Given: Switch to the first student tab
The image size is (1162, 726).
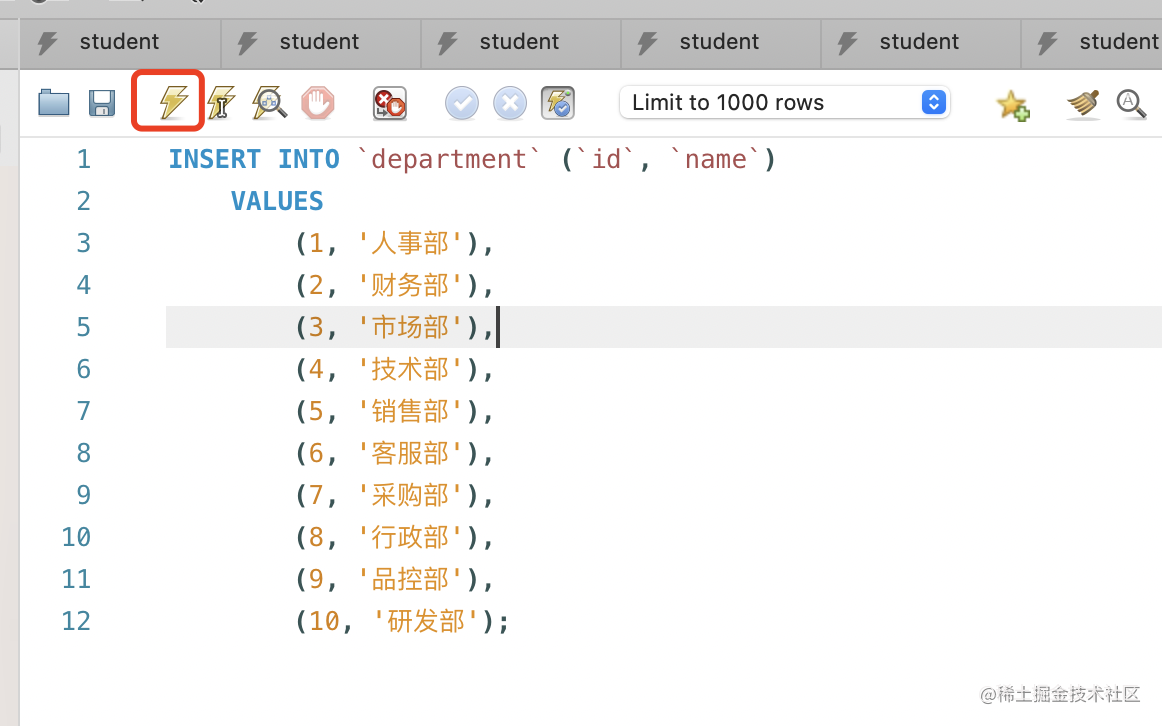Looking at the screenshot, I should tap(119, 42).
